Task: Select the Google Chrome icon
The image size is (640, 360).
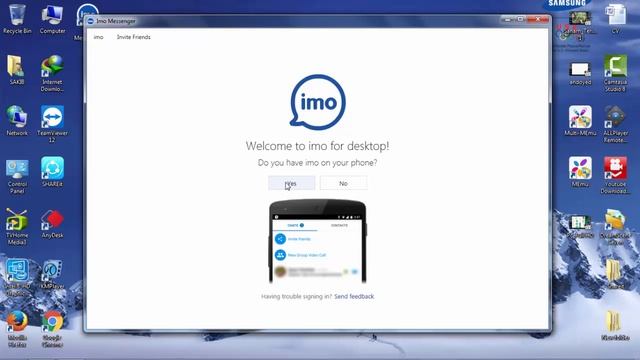Action: click(x=52, y=329)
